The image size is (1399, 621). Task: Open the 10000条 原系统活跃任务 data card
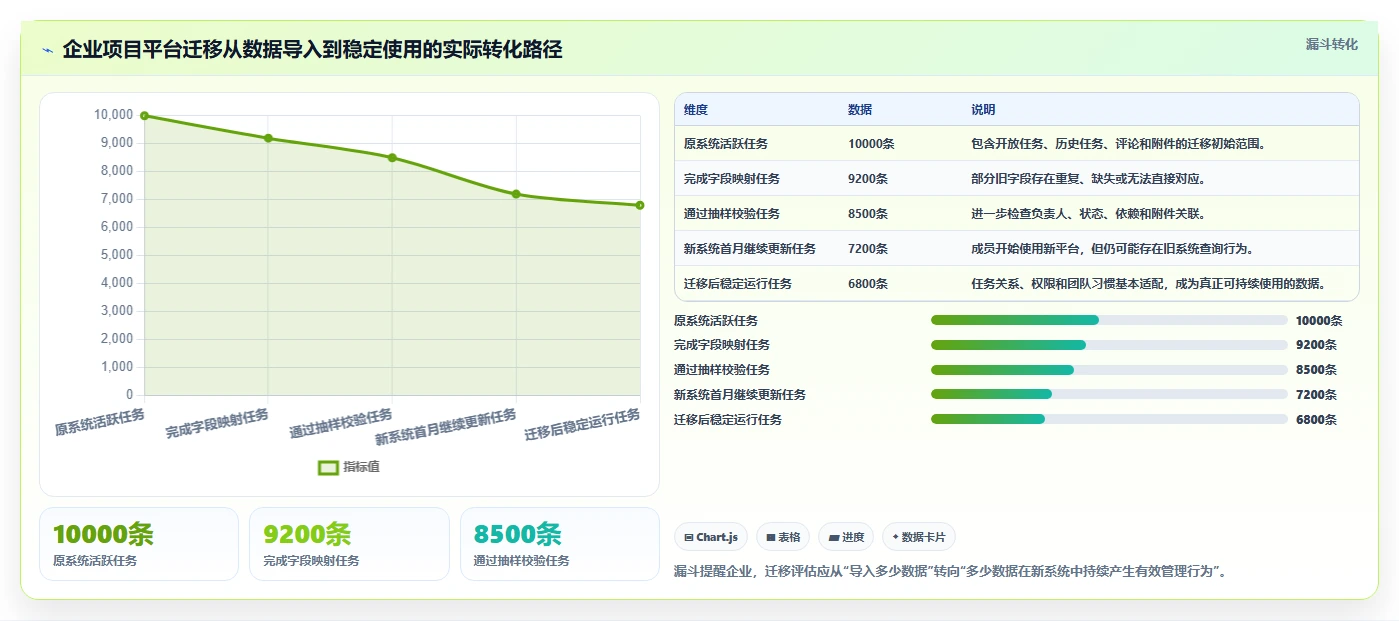(139, 544)
